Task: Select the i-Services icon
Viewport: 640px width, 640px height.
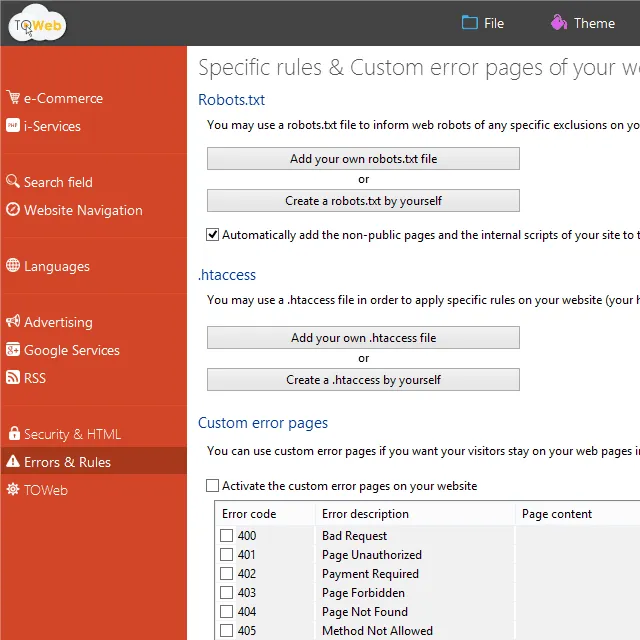Action: pos(13,126)
